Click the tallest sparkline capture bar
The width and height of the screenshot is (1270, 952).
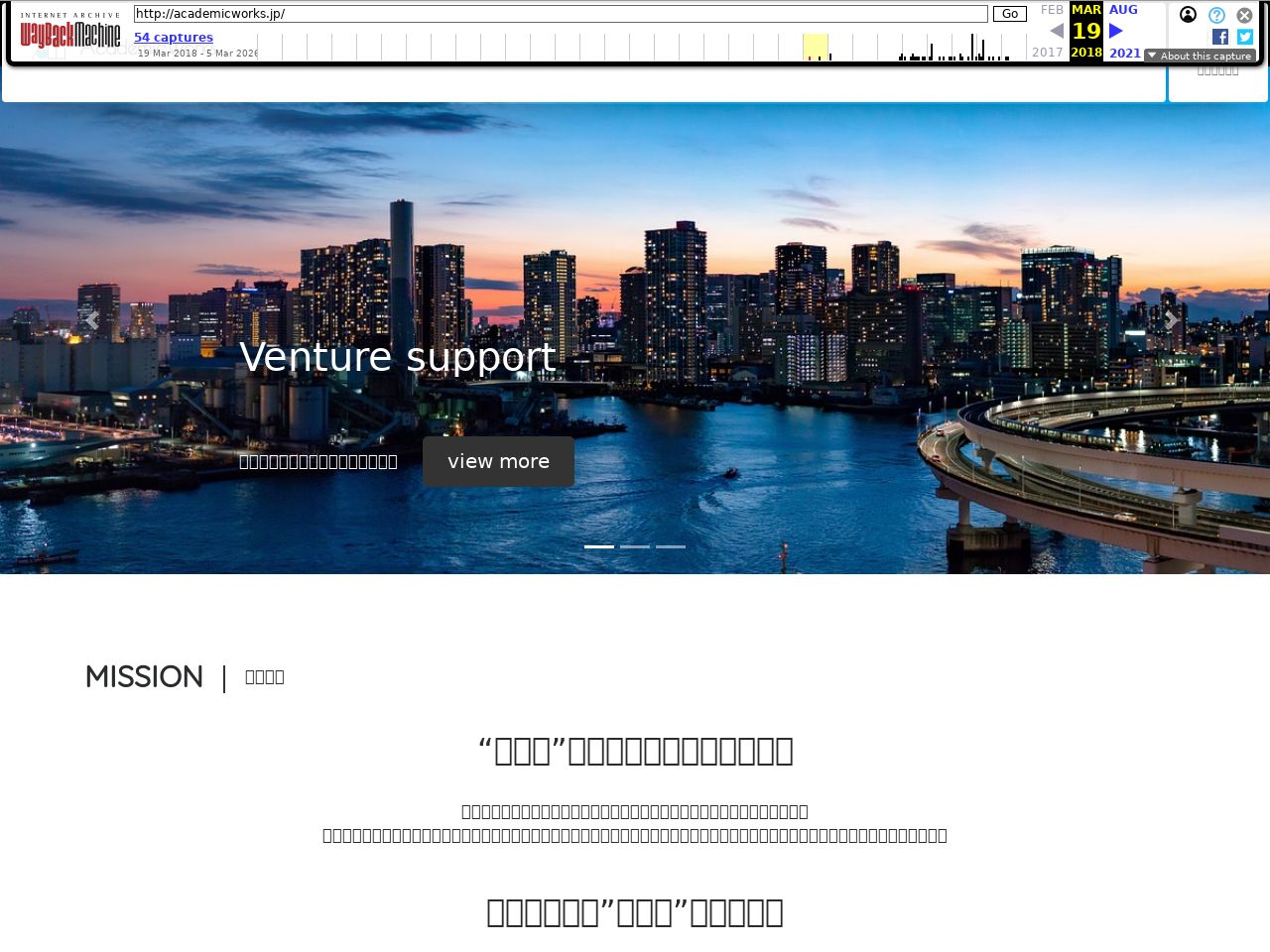point(972,47)
